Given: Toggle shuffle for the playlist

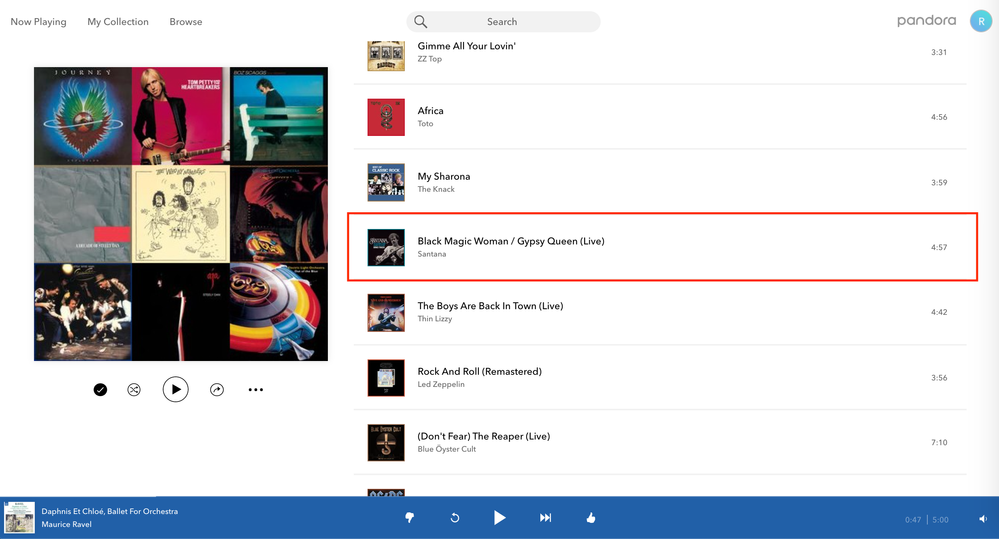Looking at the screenshot, I should point(134,390).
